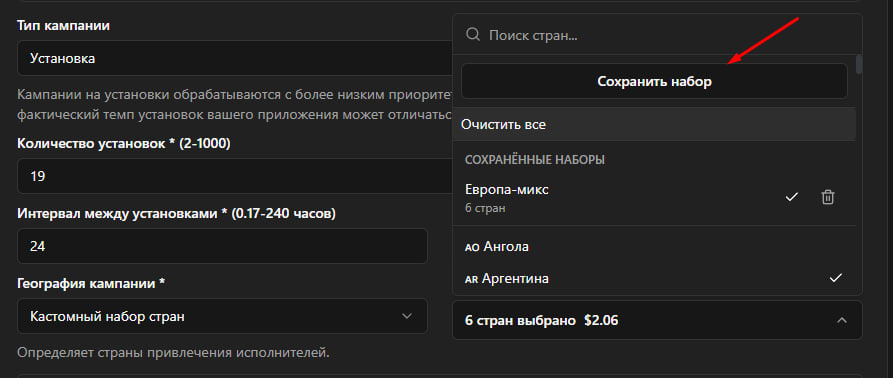Click Очистить все option

654,124
